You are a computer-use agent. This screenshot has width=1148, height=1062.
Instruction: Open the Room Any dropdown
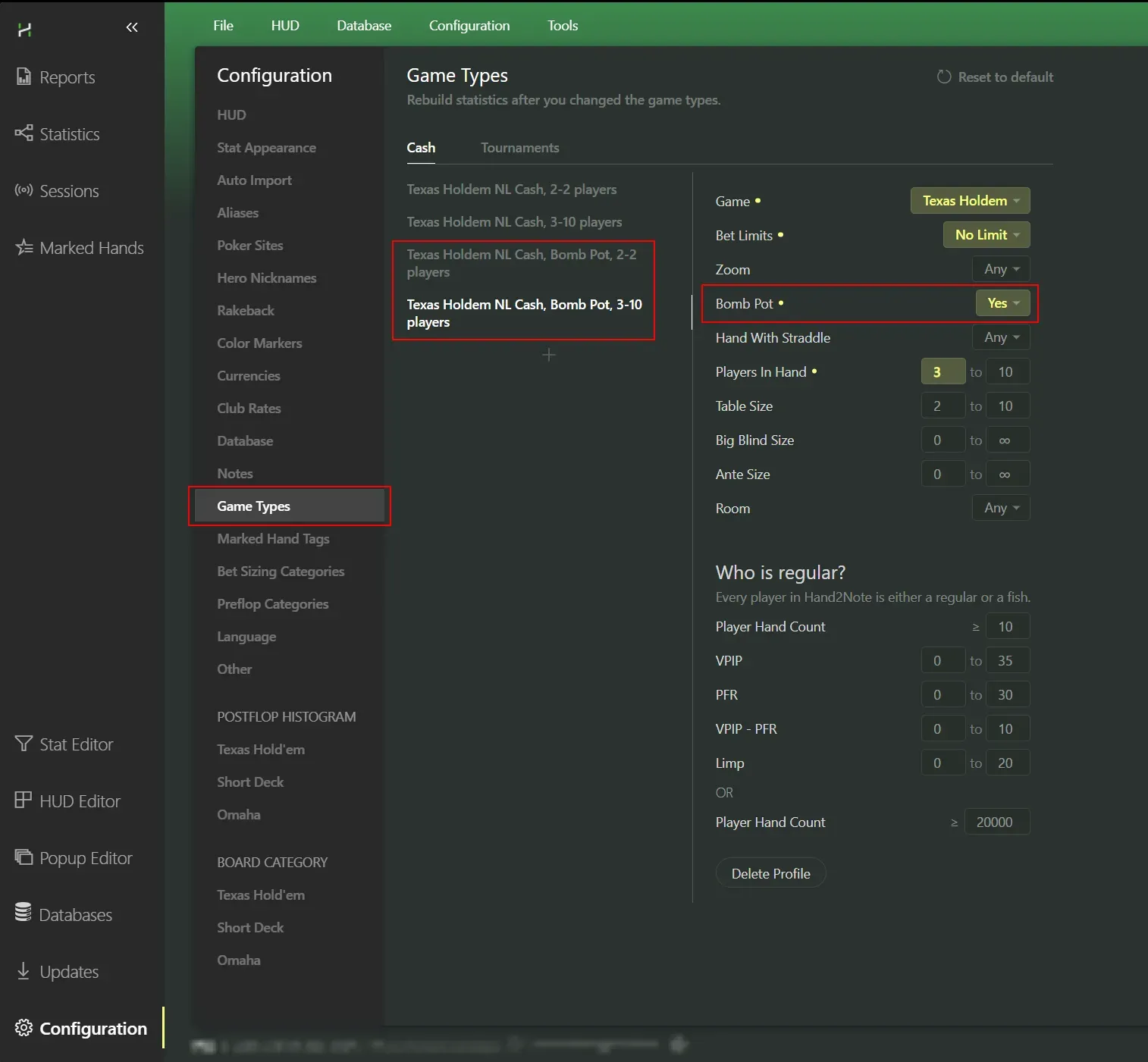click(x=1001, y=508)
